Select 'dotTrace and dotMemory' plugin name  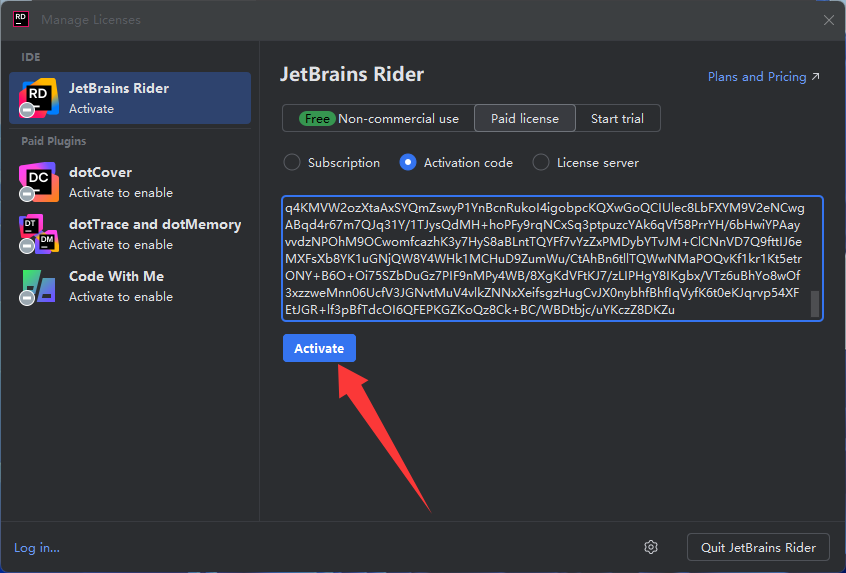coord(155,224)
